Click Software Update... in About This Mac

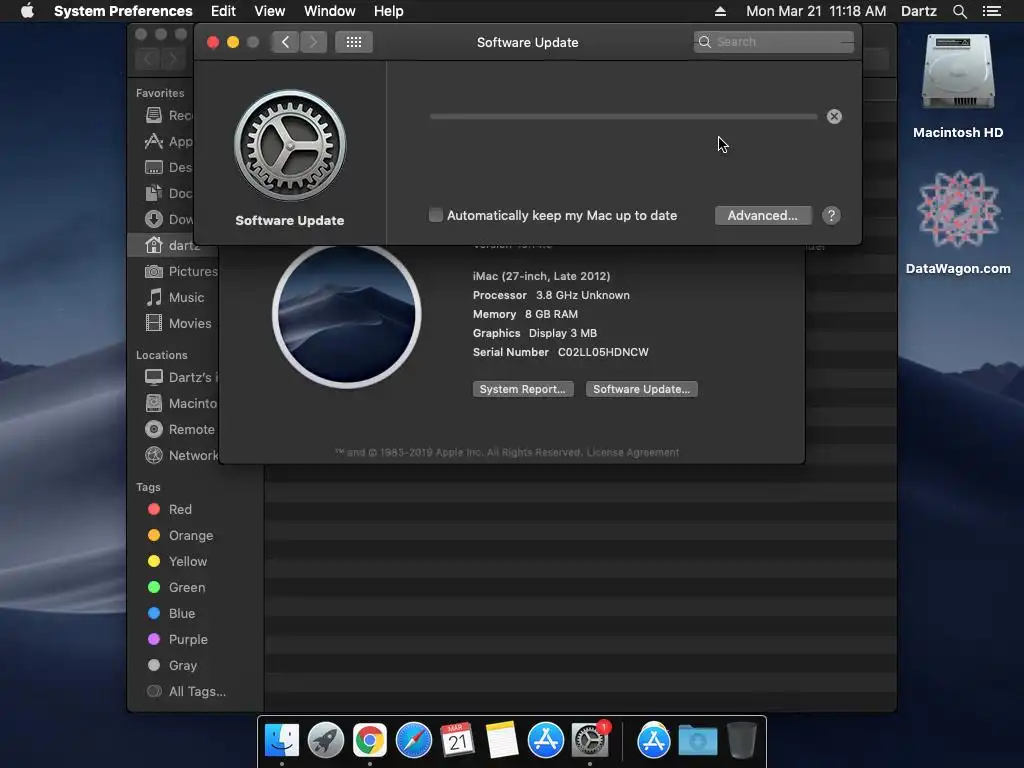coord(641,389)
